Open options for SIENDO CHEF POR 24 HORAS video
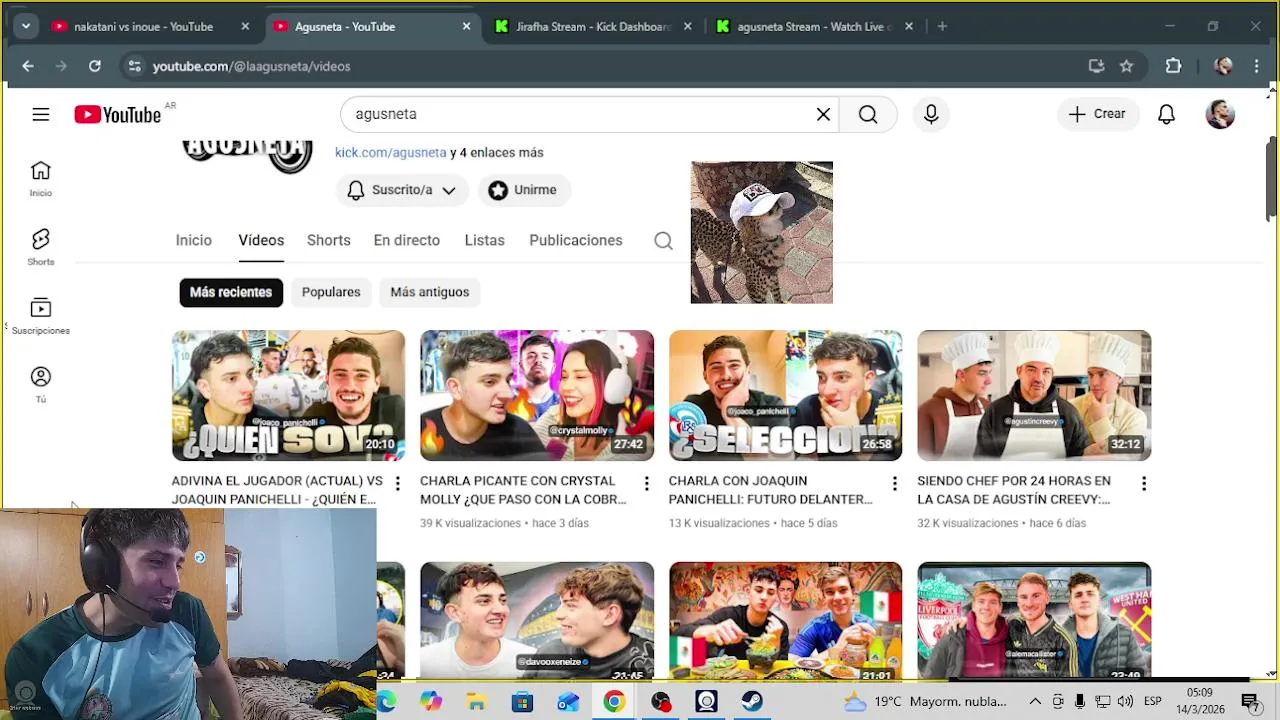The height and width of the screenshot is (720, 1280). click(x=1143, y=484)
